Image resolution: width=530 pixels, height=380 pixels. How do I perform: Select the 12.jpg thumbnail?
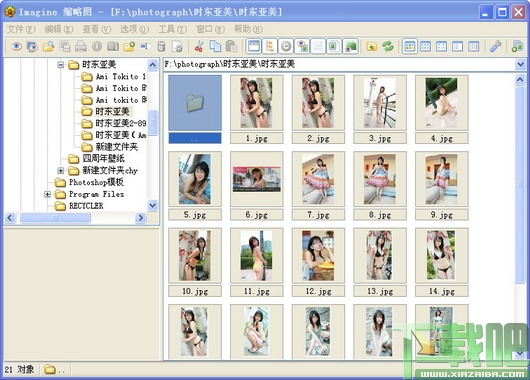click(x=318, y=256)
